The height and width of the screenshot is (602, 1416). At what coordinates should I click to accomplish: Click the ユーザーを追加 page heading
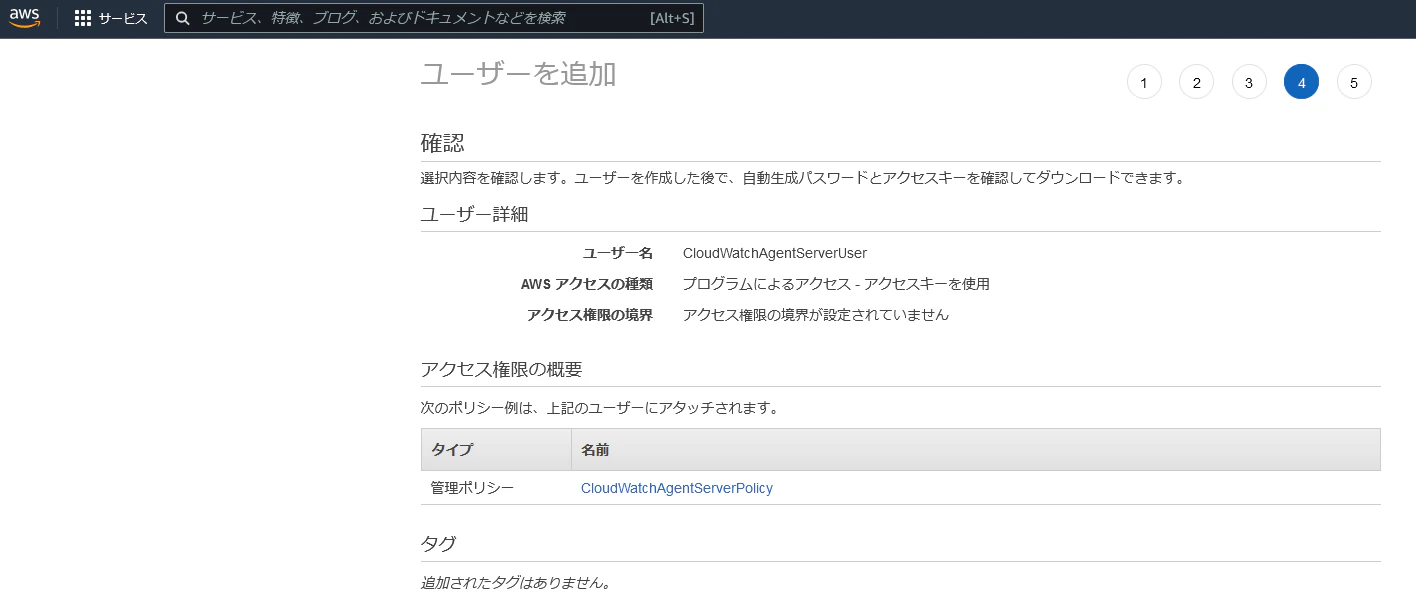(x=518, y=74)
